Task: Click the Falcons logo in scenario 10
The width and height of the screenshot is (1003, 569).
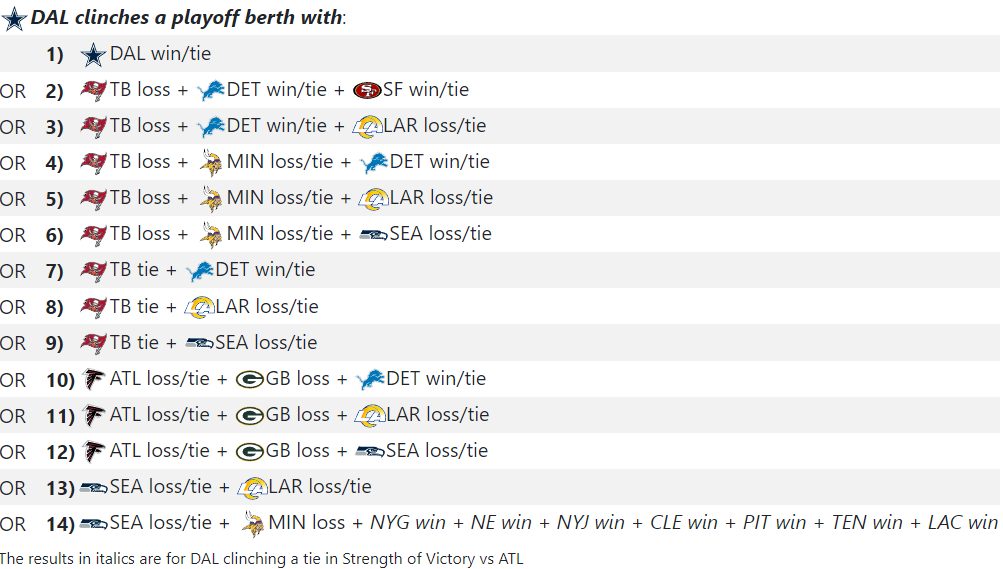Action: tap(93, 380)
